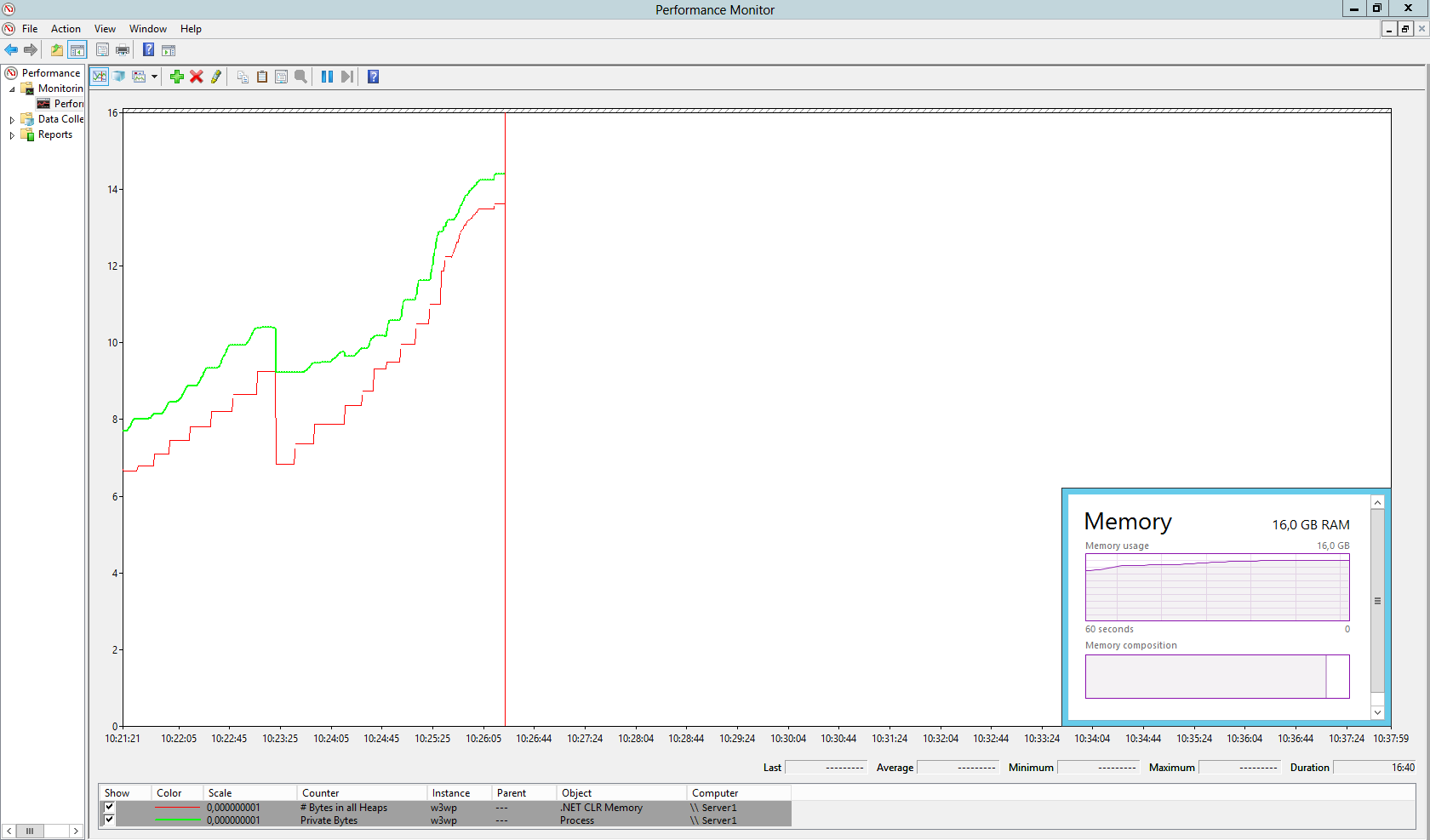This screenshot has width=1430, height=840.
Task: Uncheck Show for Private Bytes counter
Action: (109, 820)
